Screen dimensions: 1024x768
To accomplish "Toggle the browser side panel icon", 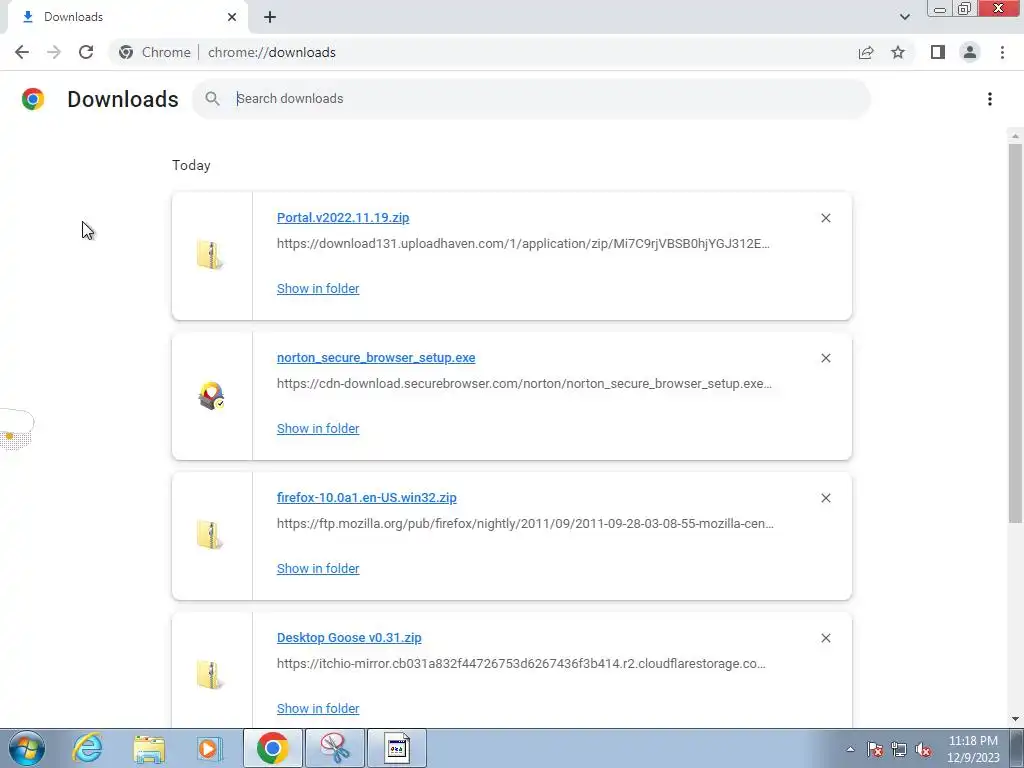I will 938,52.
